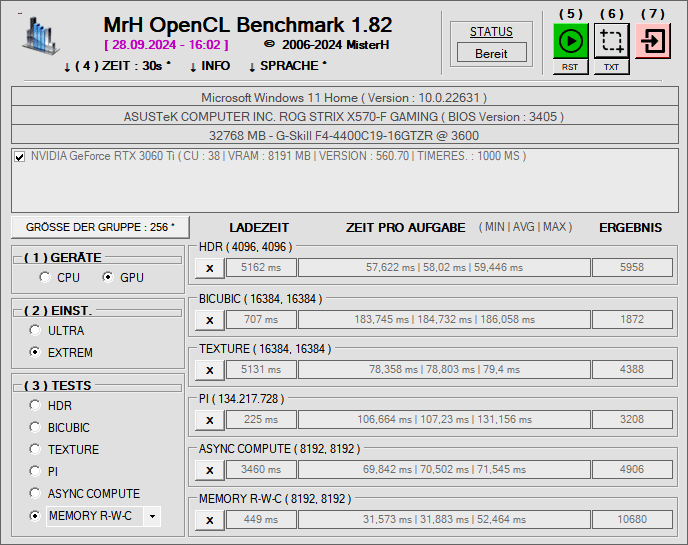Click the HDR timing values field
This screenshot has width=688, height=545.
coord(444,268)
